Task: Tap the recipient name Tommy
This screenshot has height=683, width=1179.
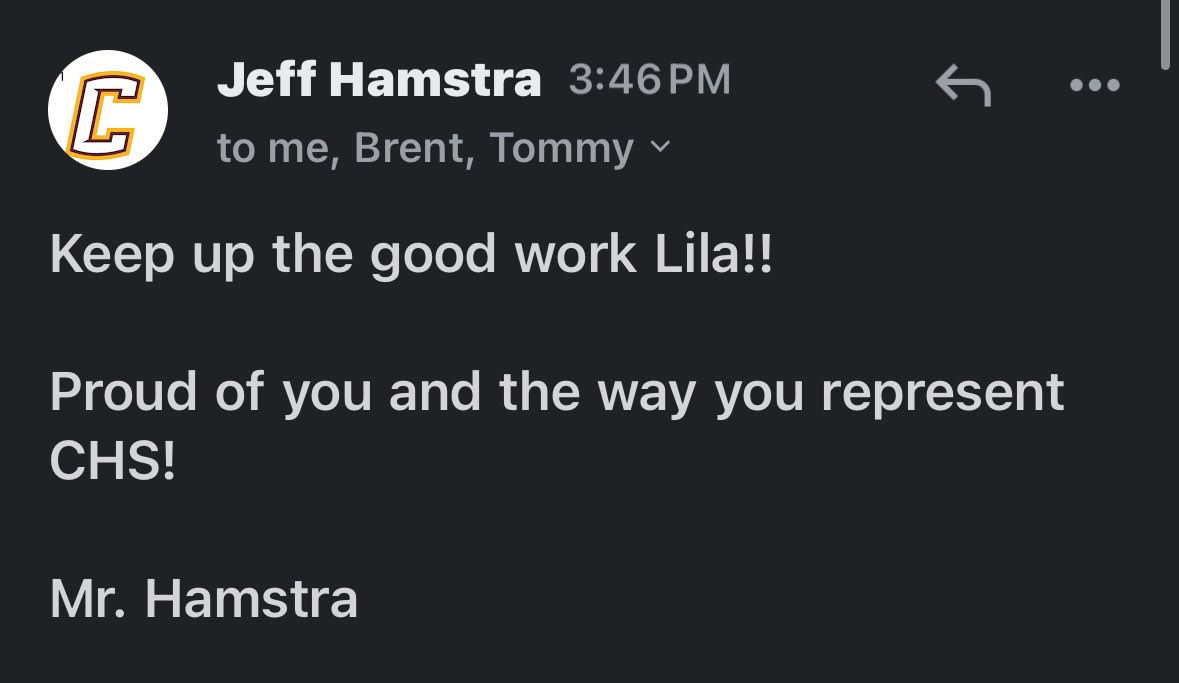Action: (x=562, y=149)
